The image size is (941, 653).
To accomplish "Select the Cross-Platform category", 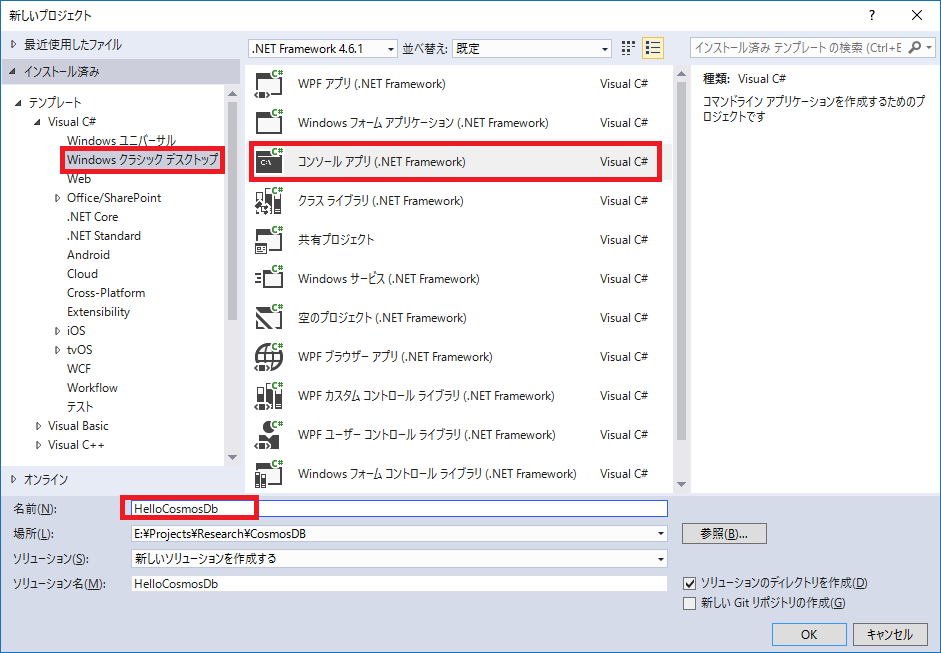I will [x=106, y=293].
